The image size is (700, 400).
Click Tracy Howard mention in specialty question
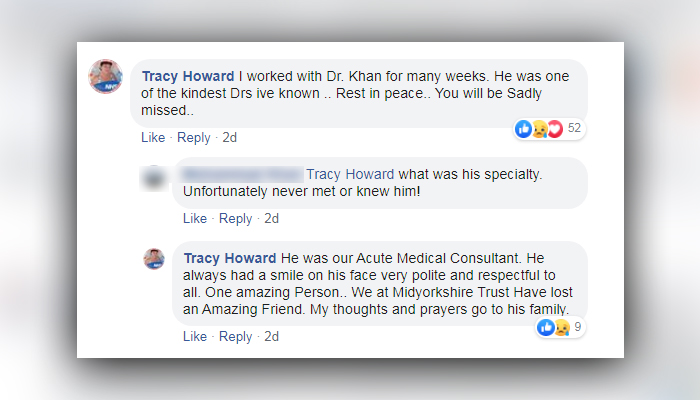coord(348,173)
